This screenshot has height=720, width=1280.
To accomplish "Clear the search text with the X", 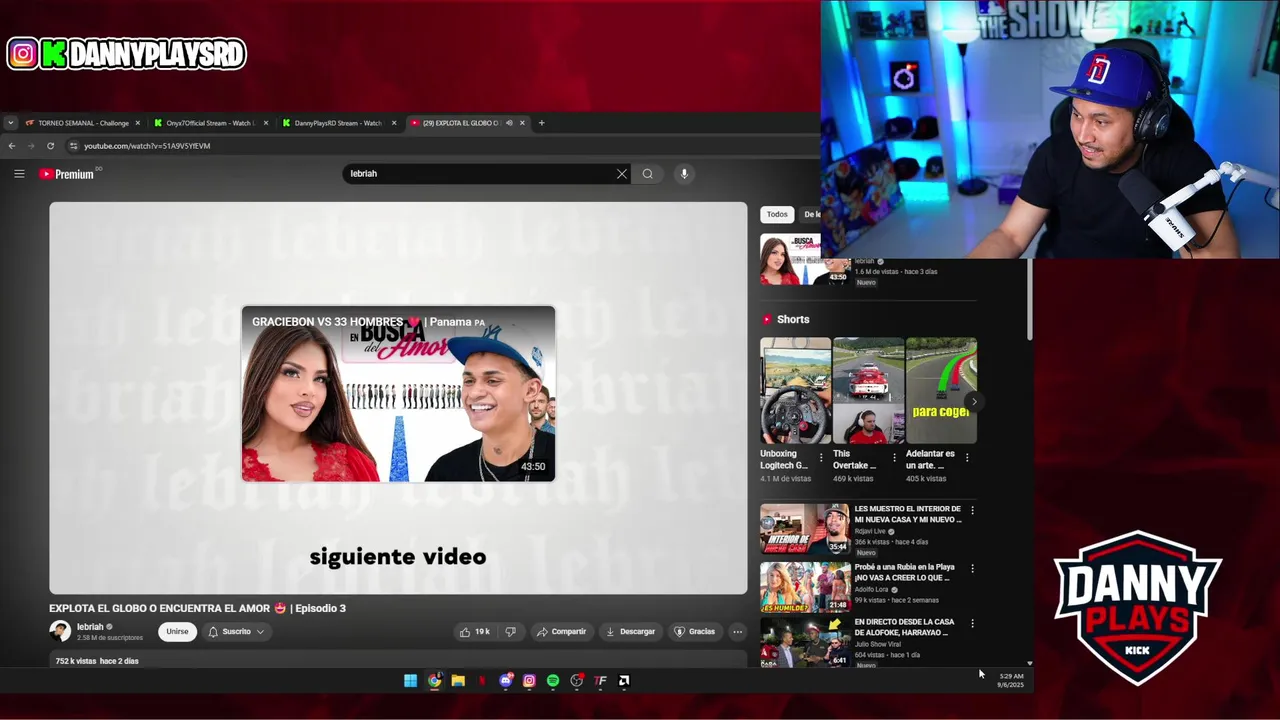I will 622,174.
